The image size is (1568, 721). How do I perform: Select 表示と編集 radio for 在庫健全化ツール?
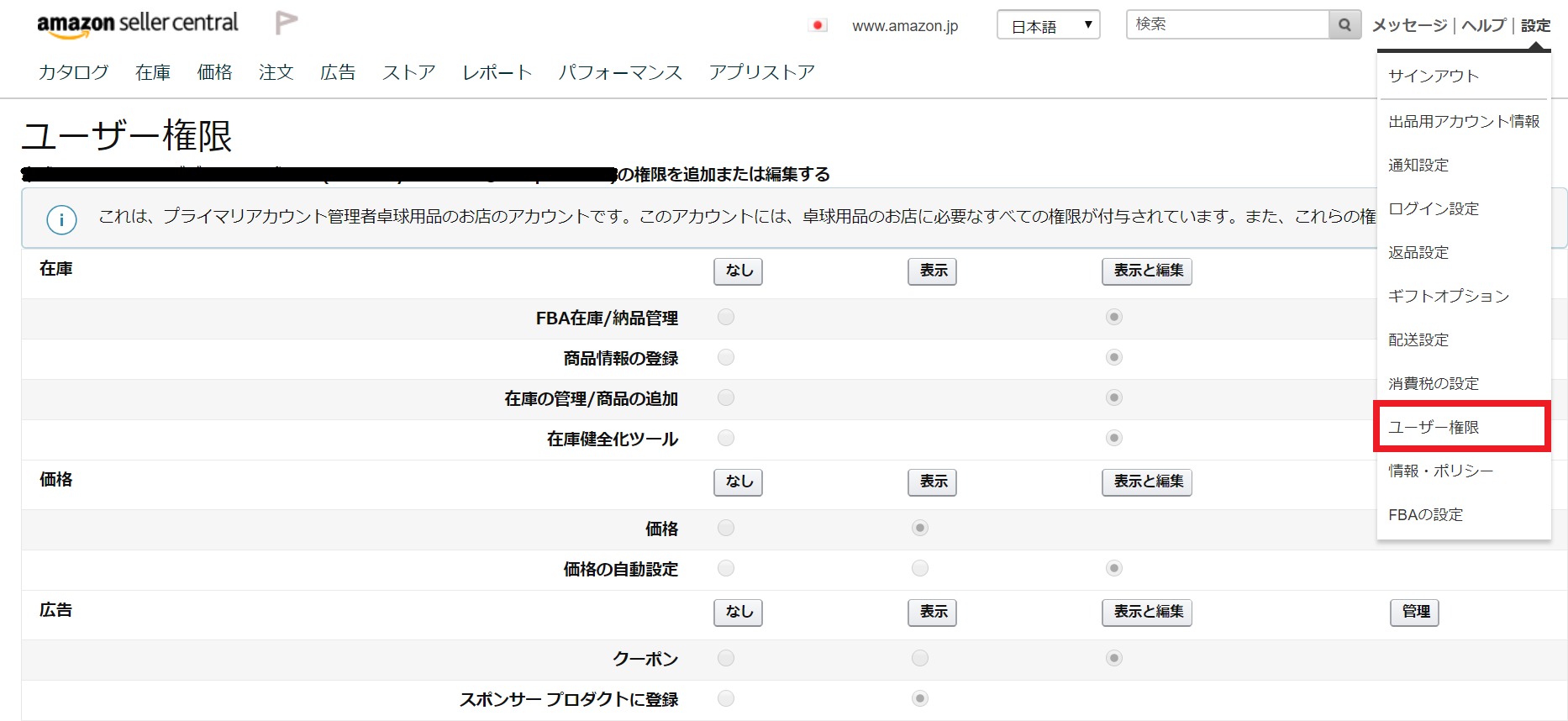pos(1114,438)
